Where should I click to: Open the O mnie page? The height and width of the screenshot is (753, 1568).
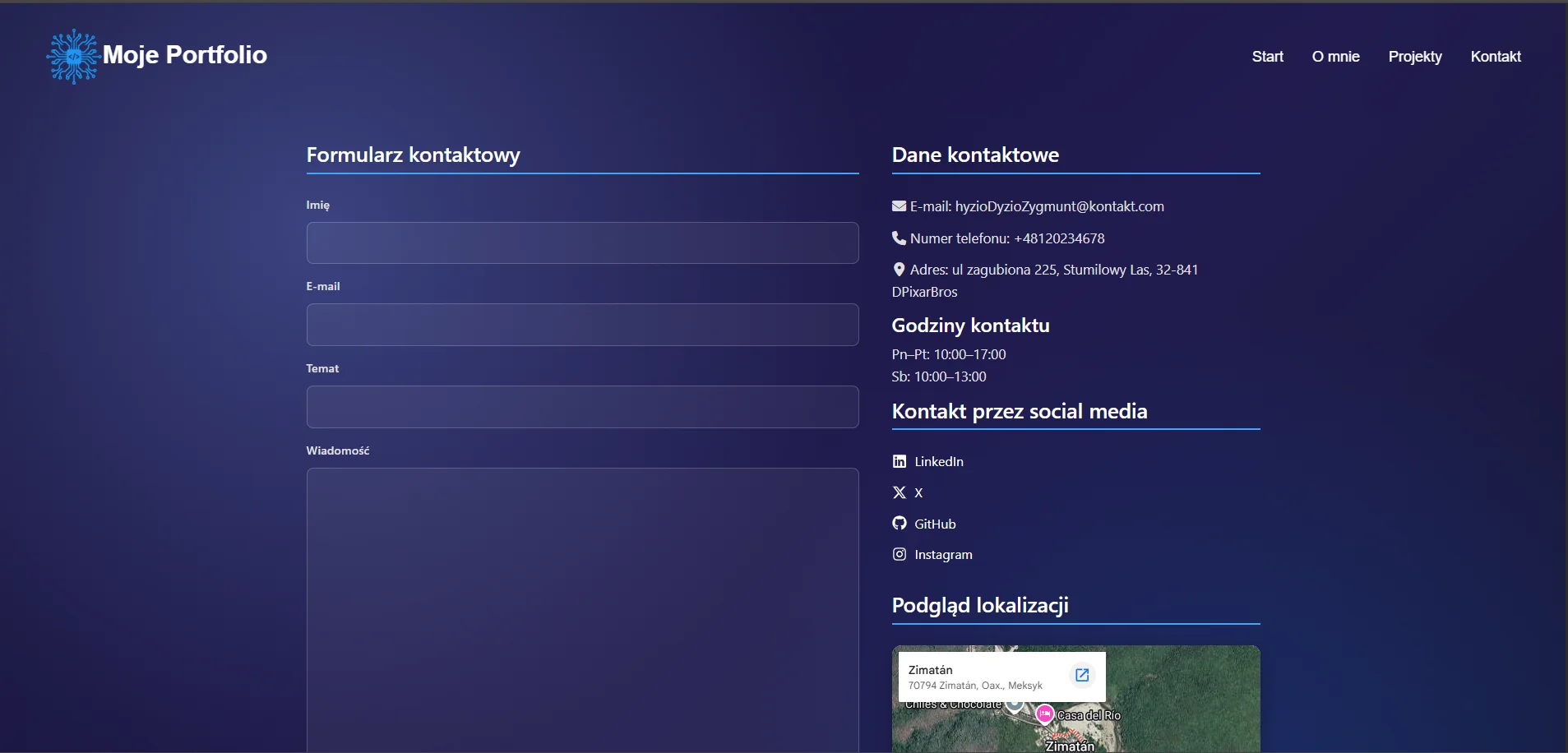tap(1335, 57)
